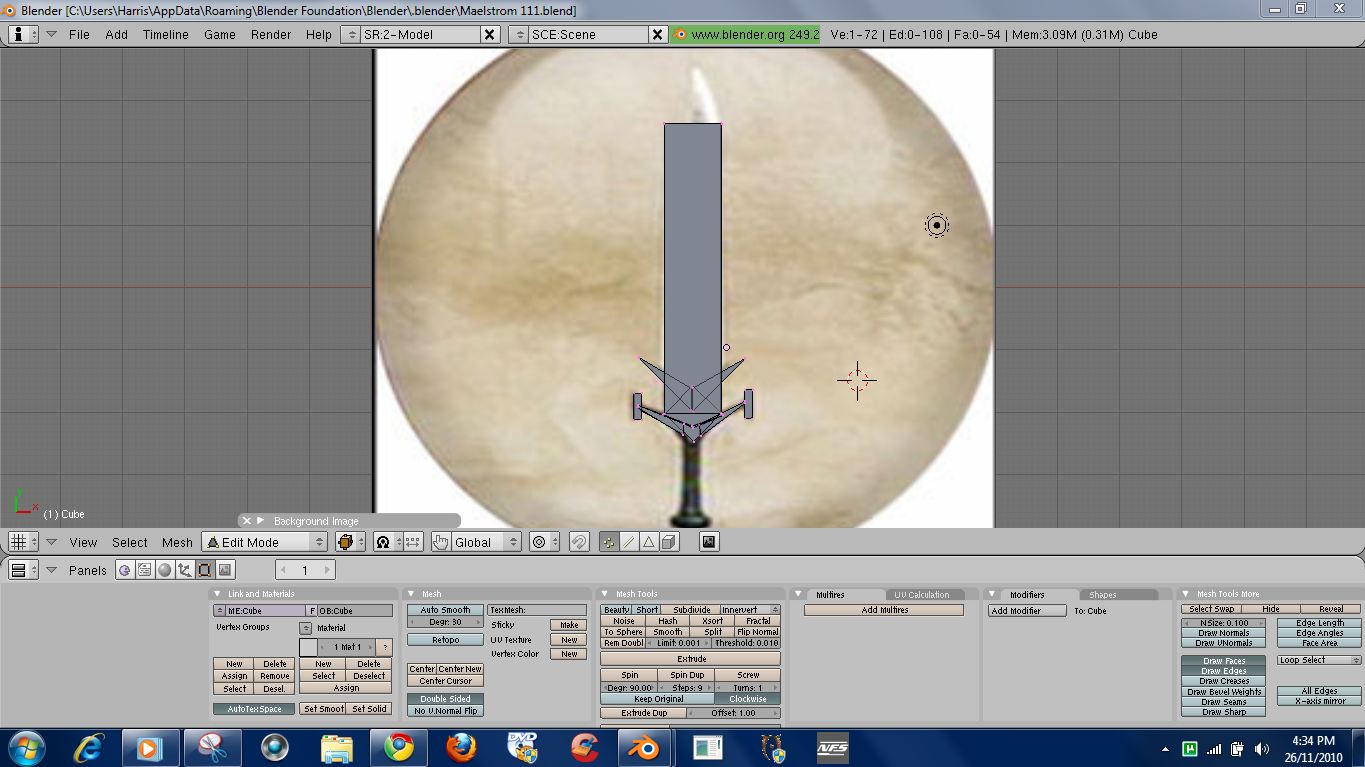Click the material color swatch
This screenshot has height=767, width=1365.
(308, 647)
